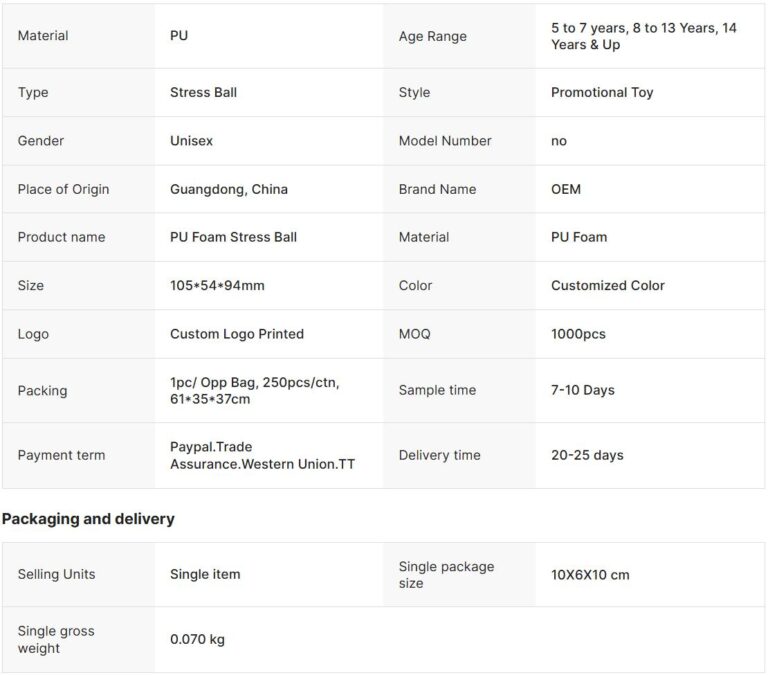The height and width of the screenshot is (675, 768).
Task: Click the "Unisex" gender value
Action: click(x=191, y=141)
